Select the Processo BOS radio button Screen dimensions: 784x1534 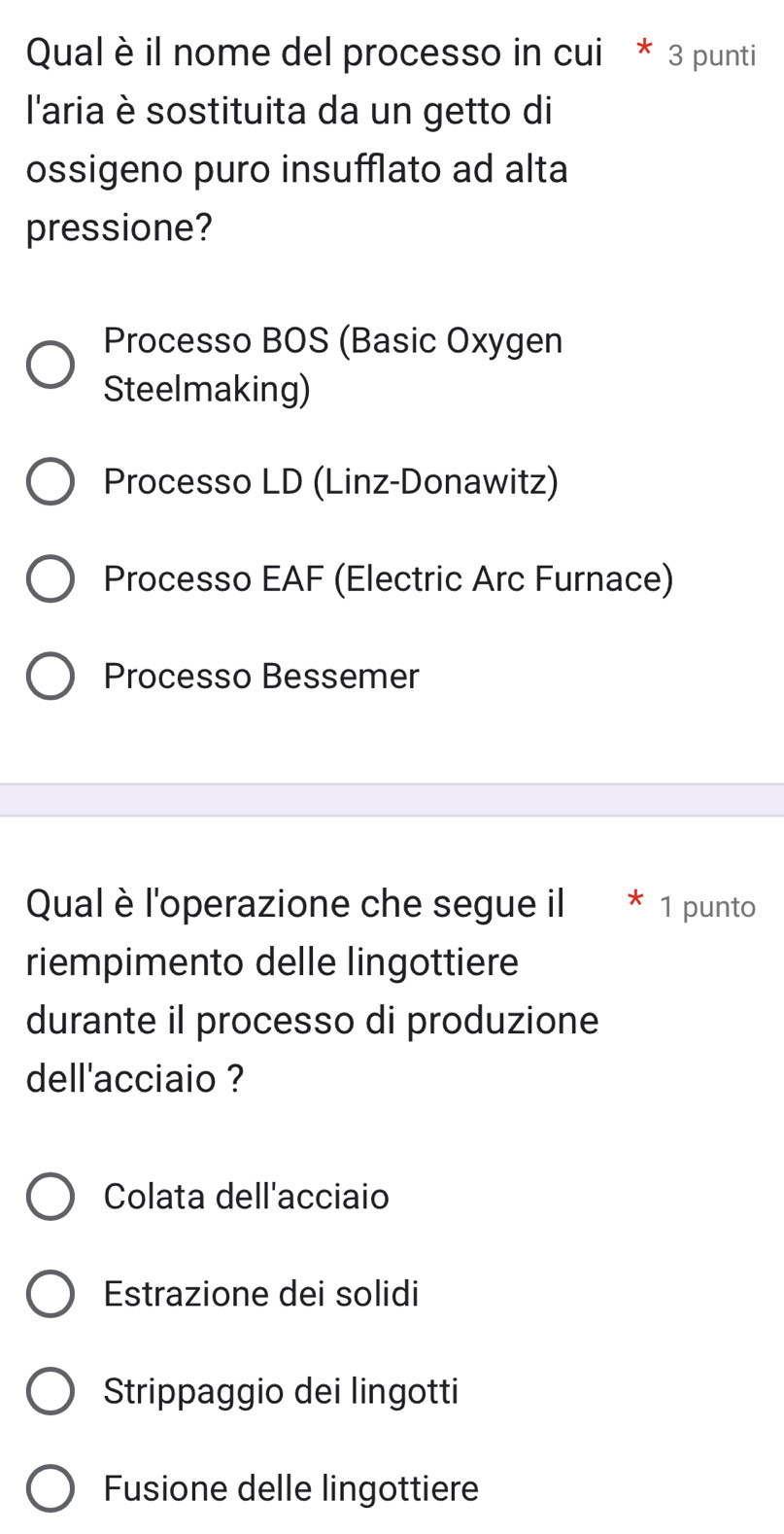click(50, 366)
